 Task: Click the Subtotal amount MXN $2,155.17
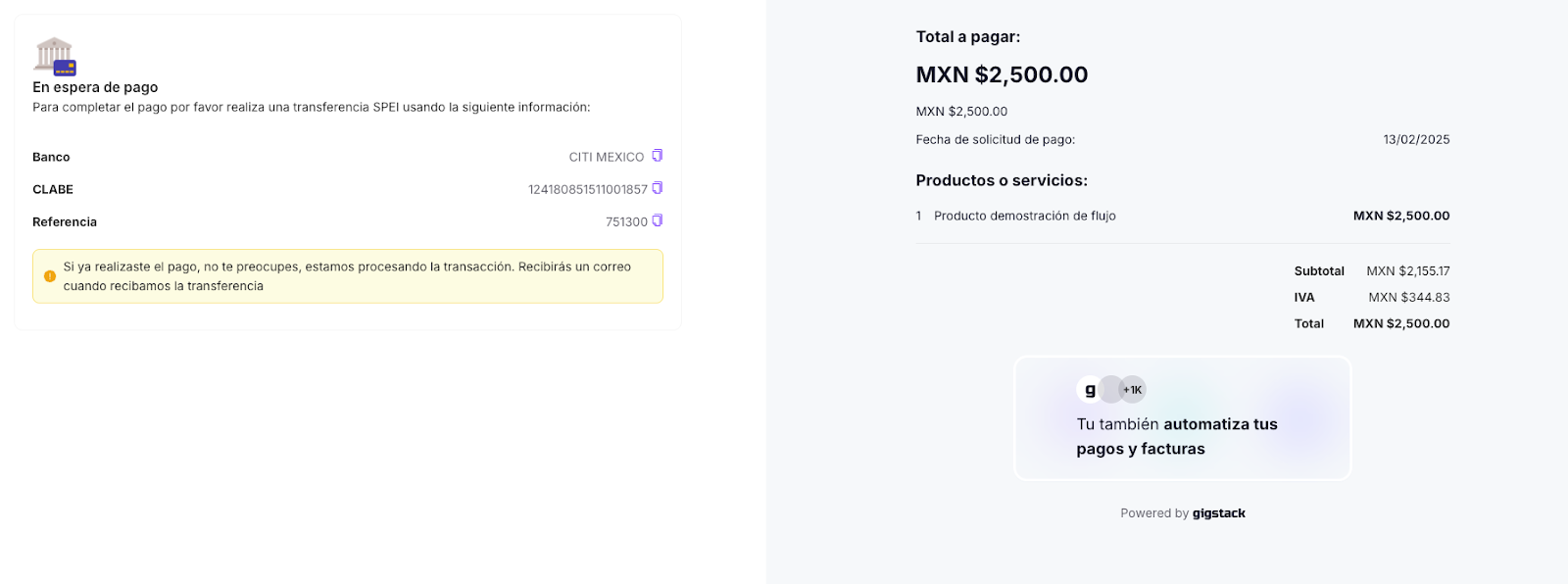pyautogui.click(x=1408, y=270)
